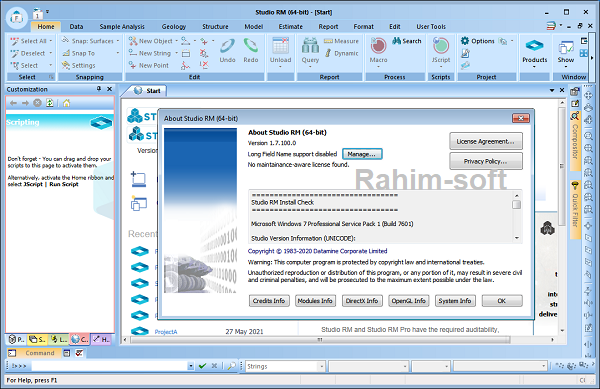
Task: Click the Manage... button
Action: click(x=362, y=154)
